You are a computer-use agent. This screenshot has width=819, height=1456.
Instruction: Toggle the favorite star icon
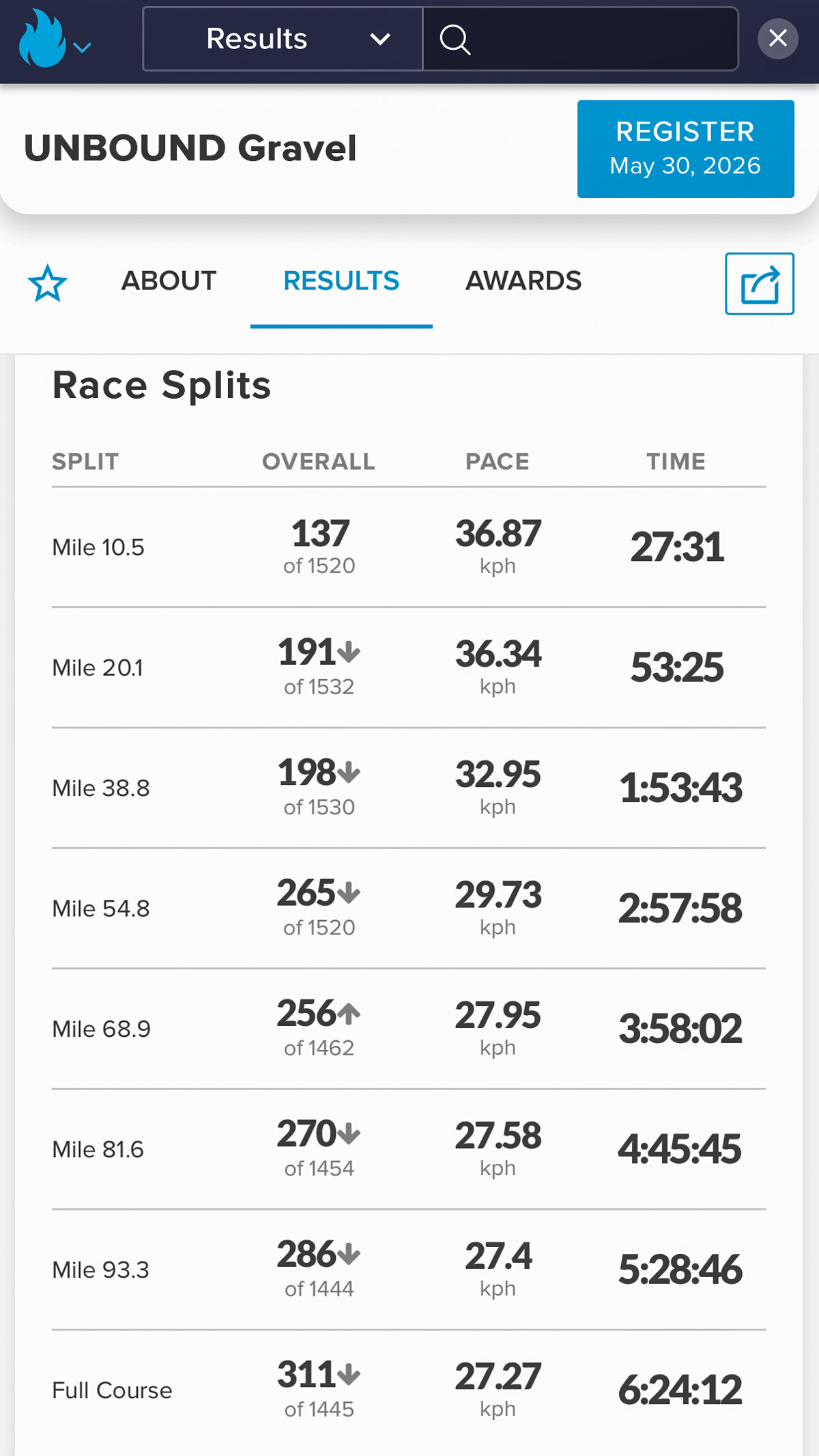48,283
